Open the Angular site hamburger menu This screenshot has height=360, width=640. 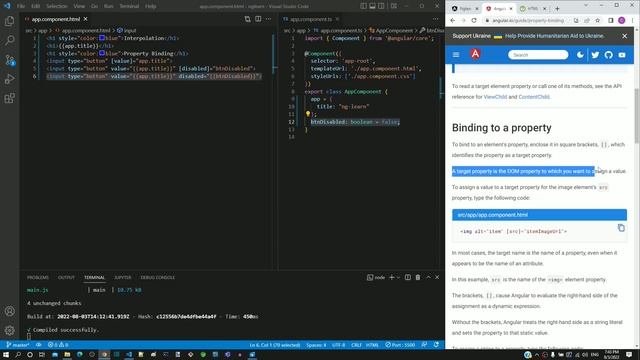coord(456,55)
